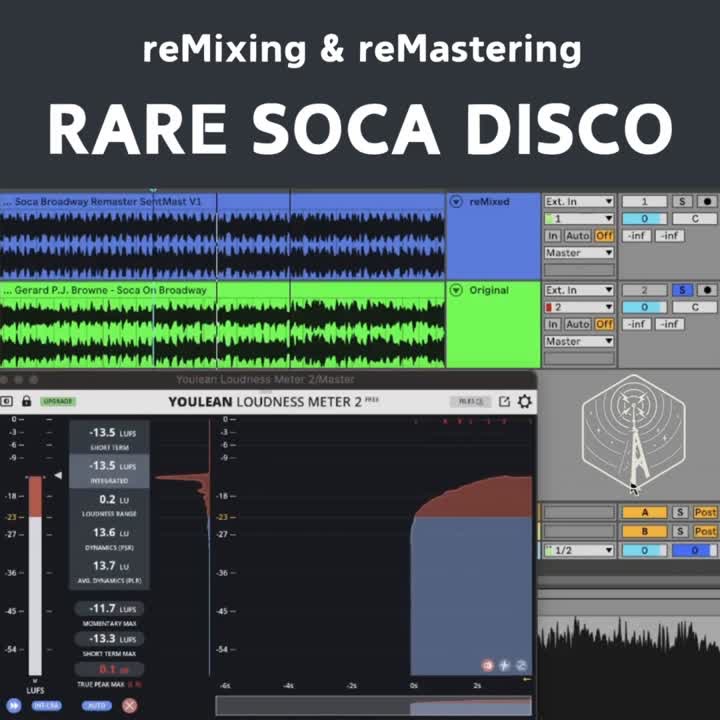Toggle Post button on return A row
720x720 pixels.
(x=705, y=512)
